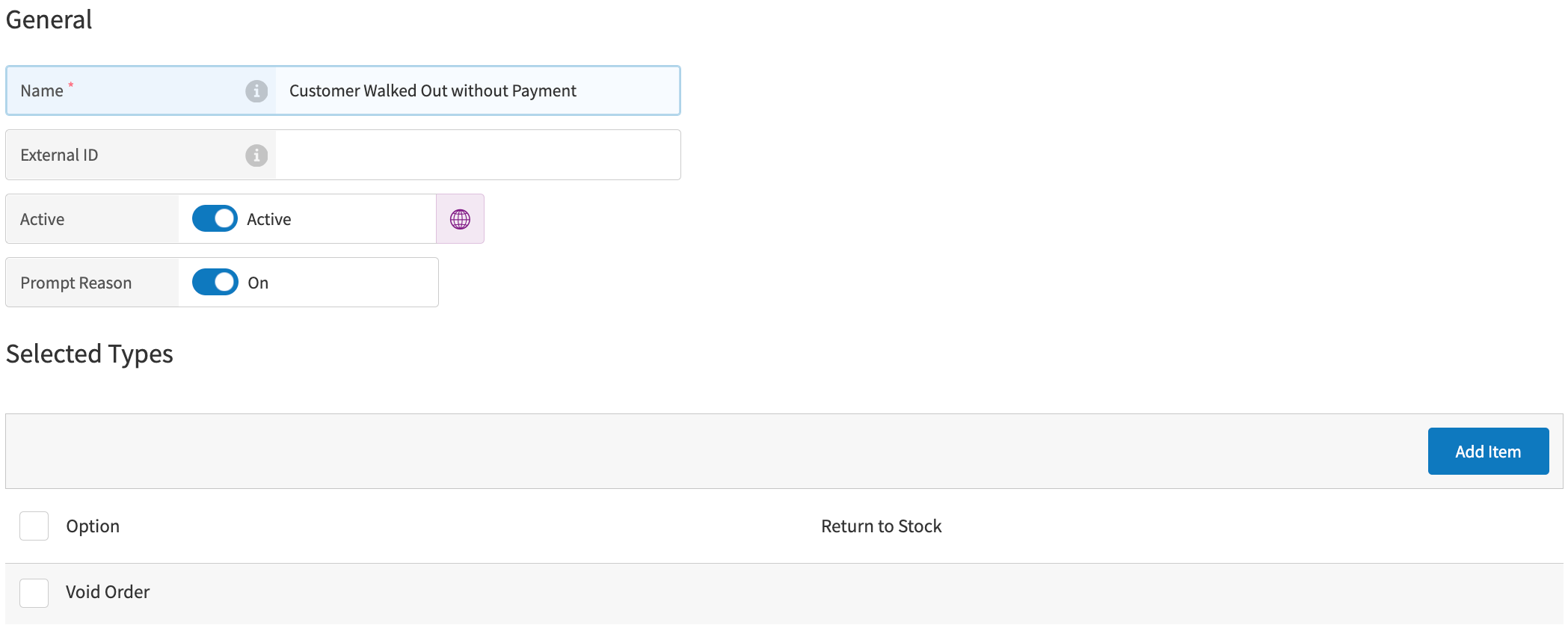Check the Void Order row checkbox
The image size is (1568, 628).
(x=34, y=593)
